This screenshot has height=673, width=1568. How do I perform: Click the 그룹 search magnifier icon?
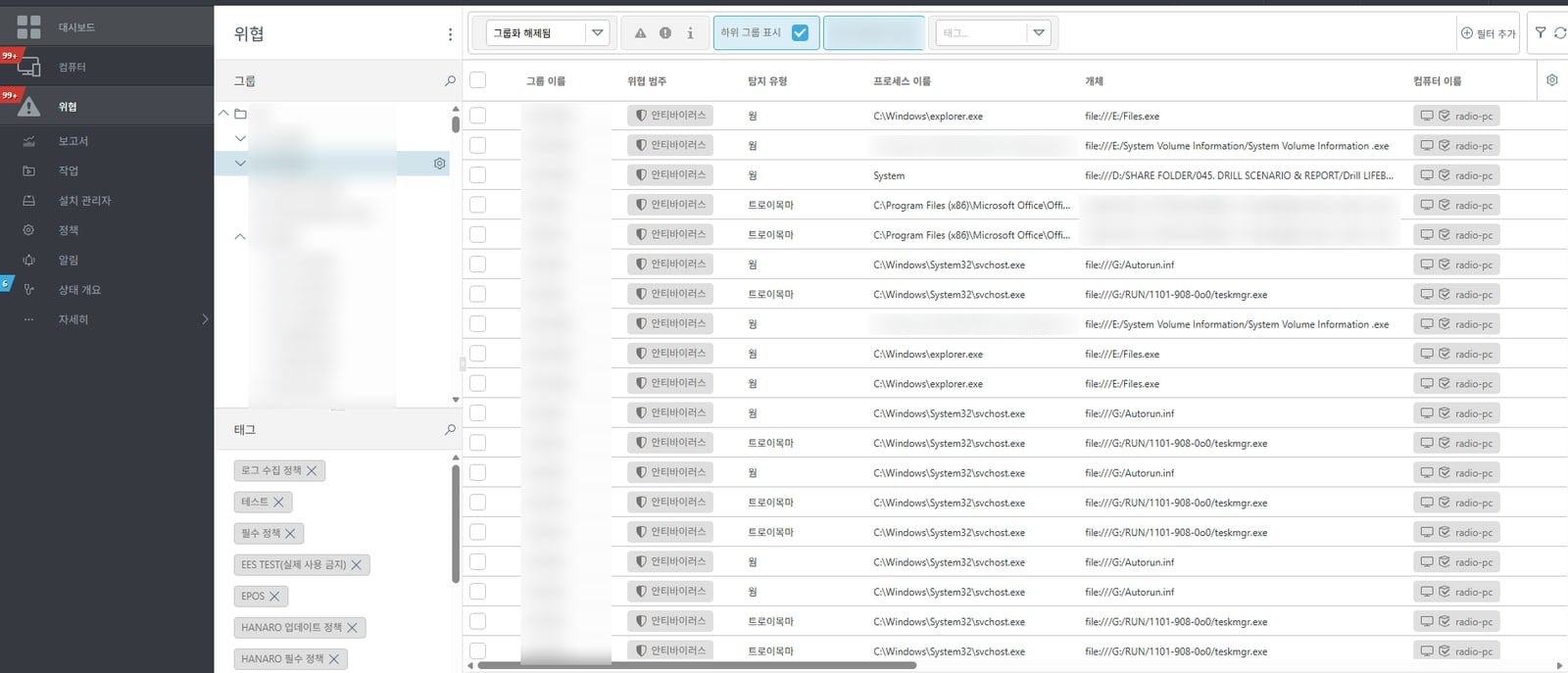(450, 80)
